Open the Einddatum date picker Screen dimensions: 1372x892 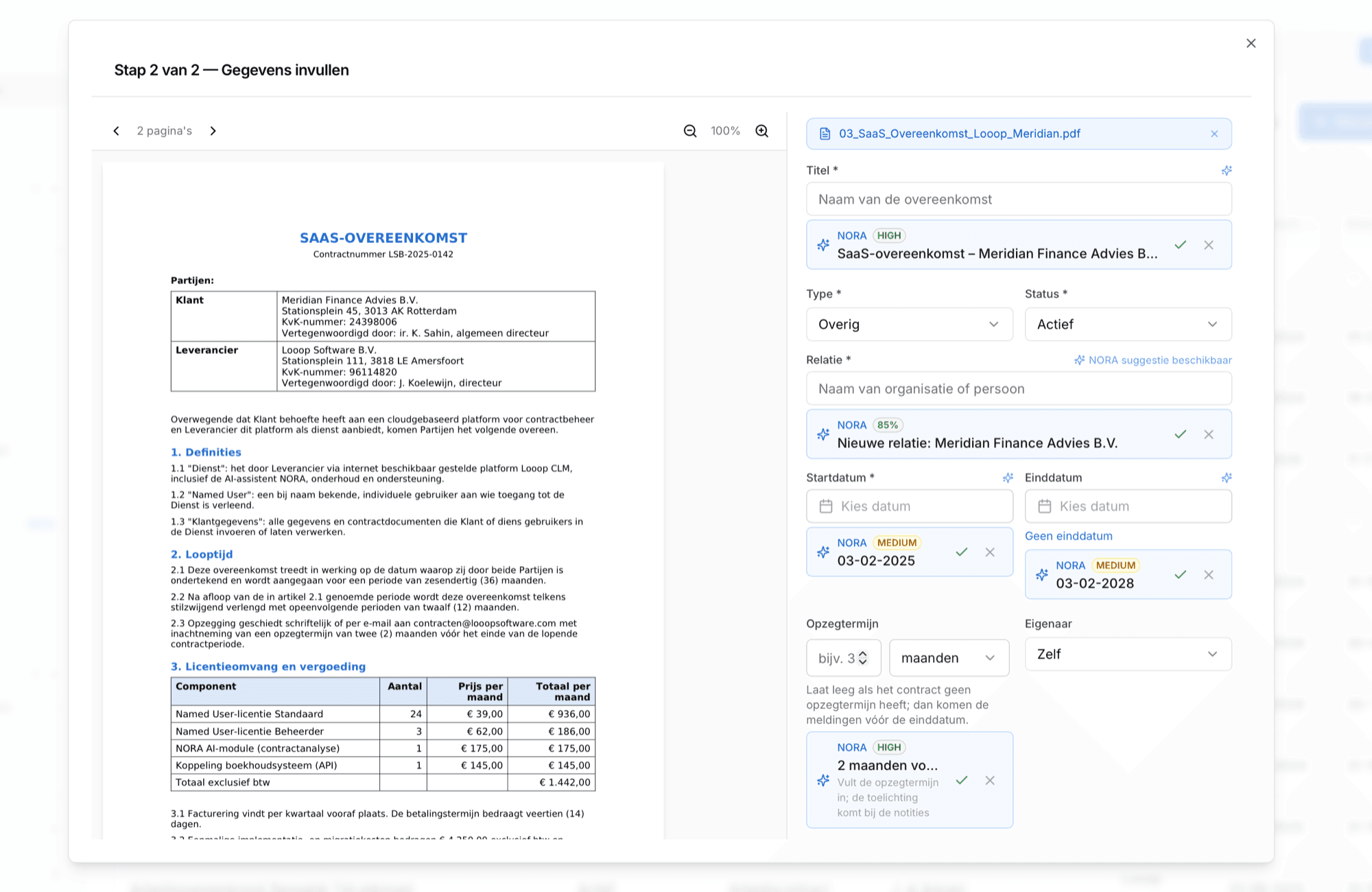[x=1128, y=506]
